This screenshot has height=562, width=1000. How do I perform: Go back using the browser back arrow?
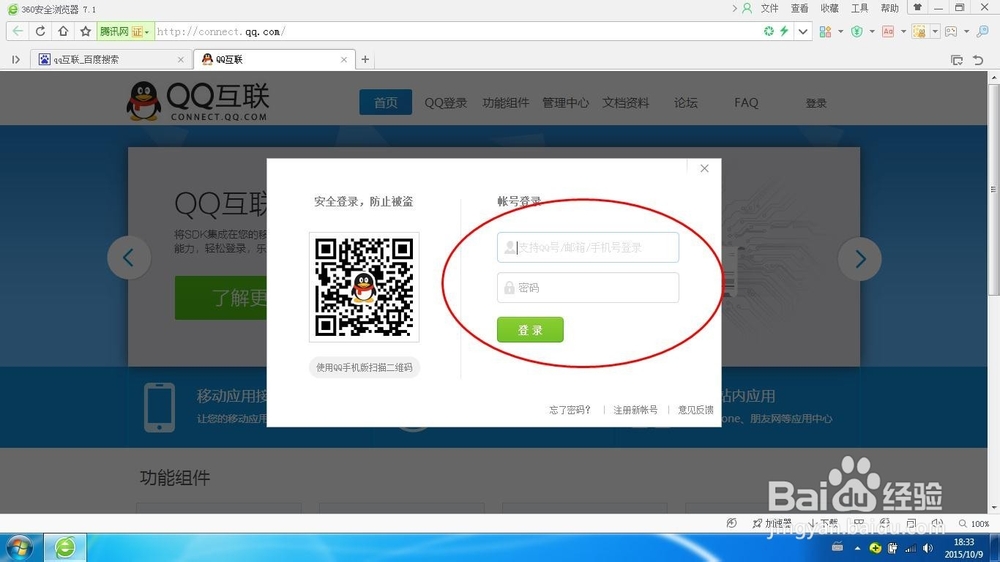[18, 31]
